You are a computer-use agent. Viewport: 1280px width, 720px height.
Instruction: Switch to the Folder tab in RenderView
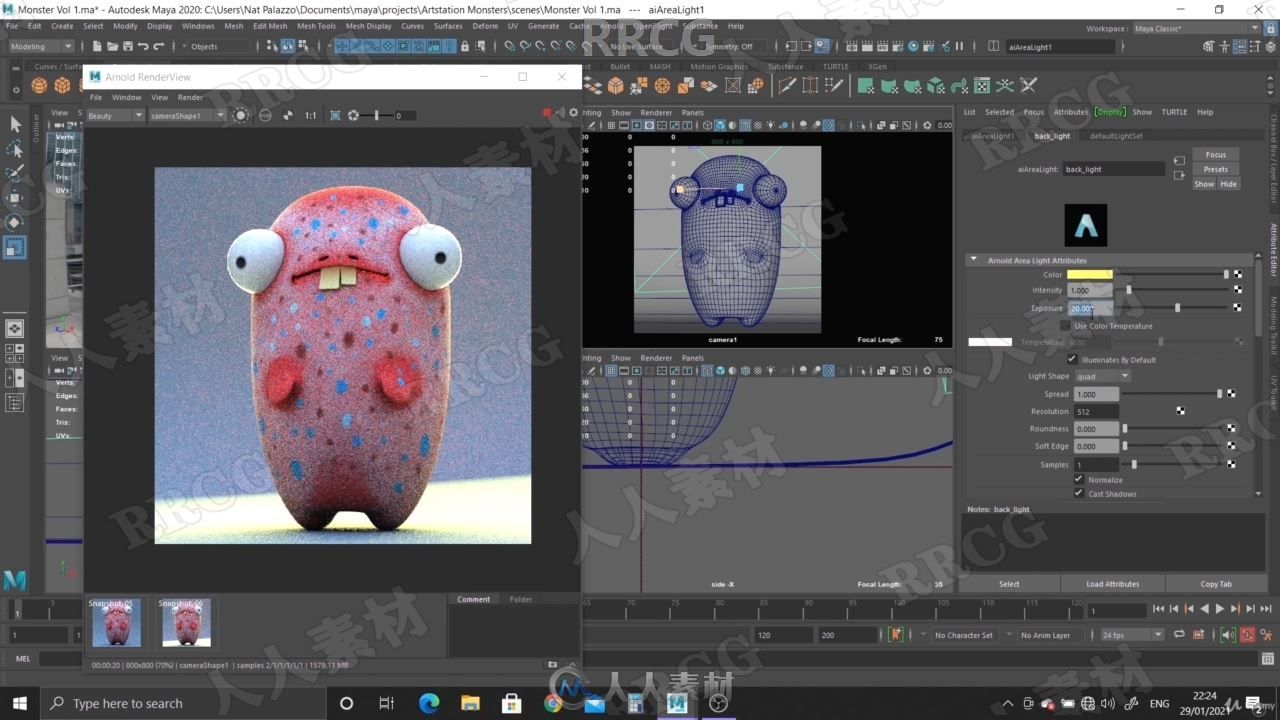[x=521, y=599]
